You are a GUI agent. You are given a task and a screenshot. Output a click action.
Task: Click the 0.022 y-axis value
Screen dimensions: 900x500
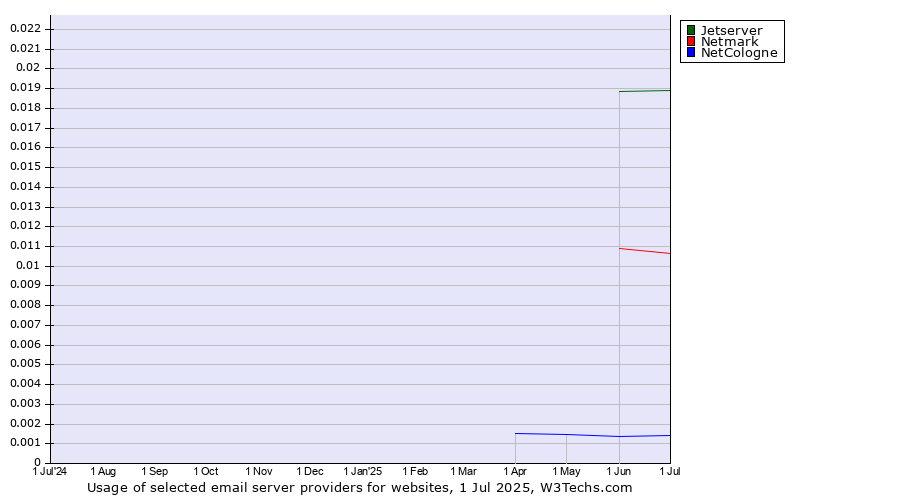25,28
